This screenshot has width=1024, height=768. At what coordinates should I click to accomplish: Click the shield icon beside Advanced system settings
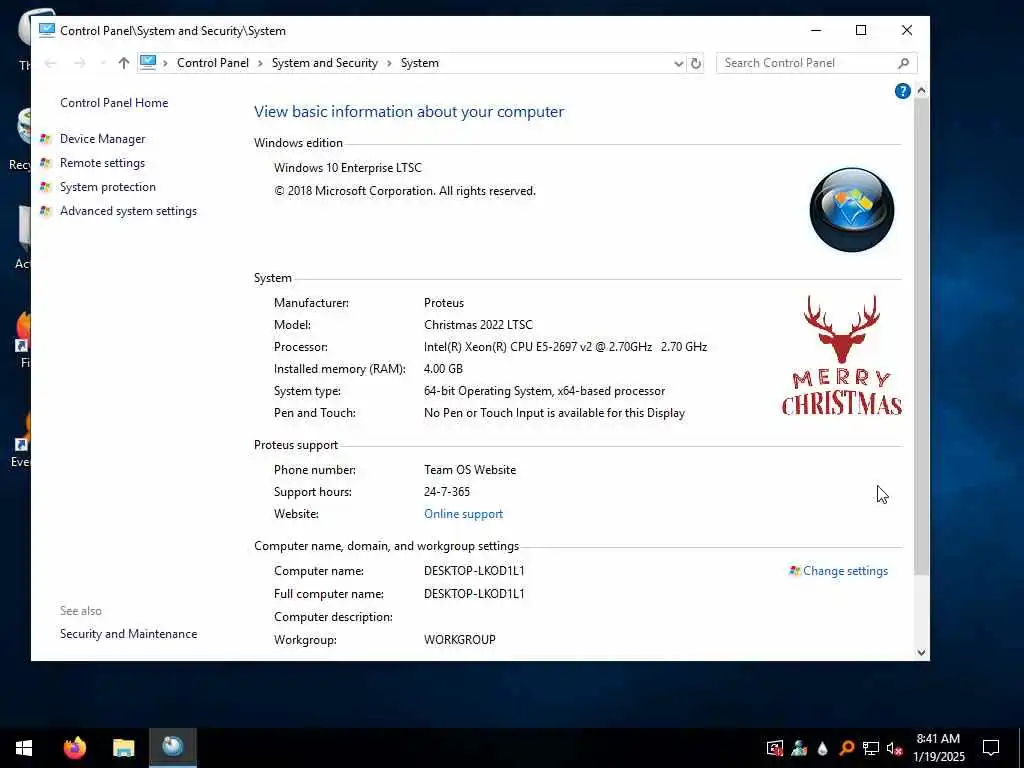point(45,211)
